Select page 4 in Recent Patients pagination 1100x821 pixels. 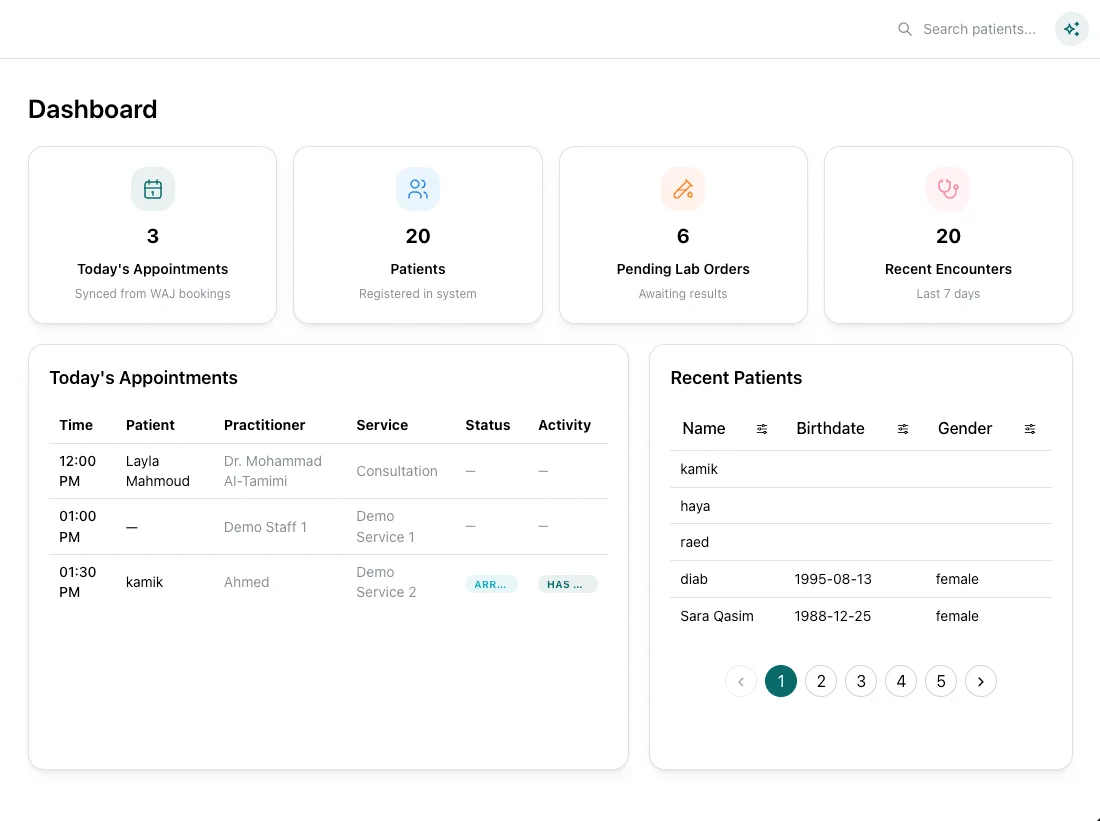click(901, 681)
